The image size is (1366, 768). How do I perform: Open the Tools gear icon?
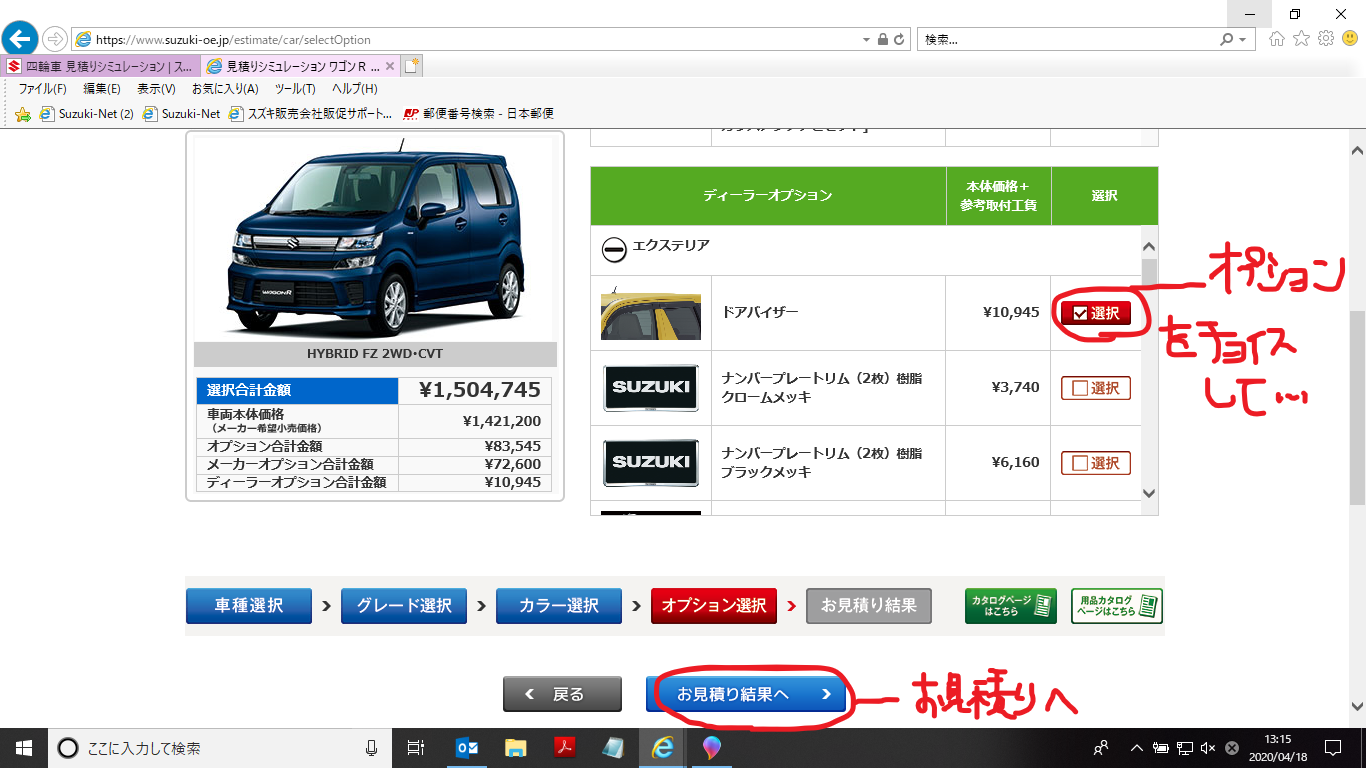pos(1326,39)
